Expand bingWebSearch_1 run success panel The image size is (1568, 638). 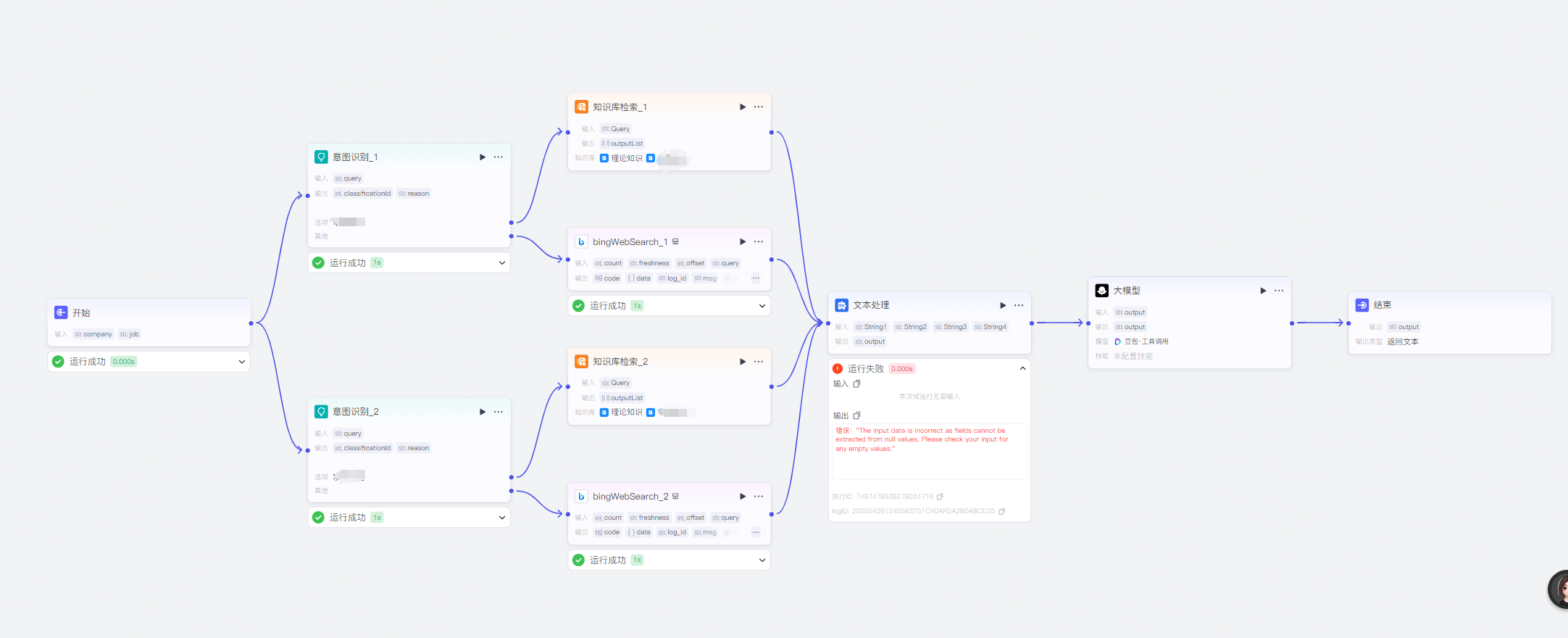coord(762,306)
